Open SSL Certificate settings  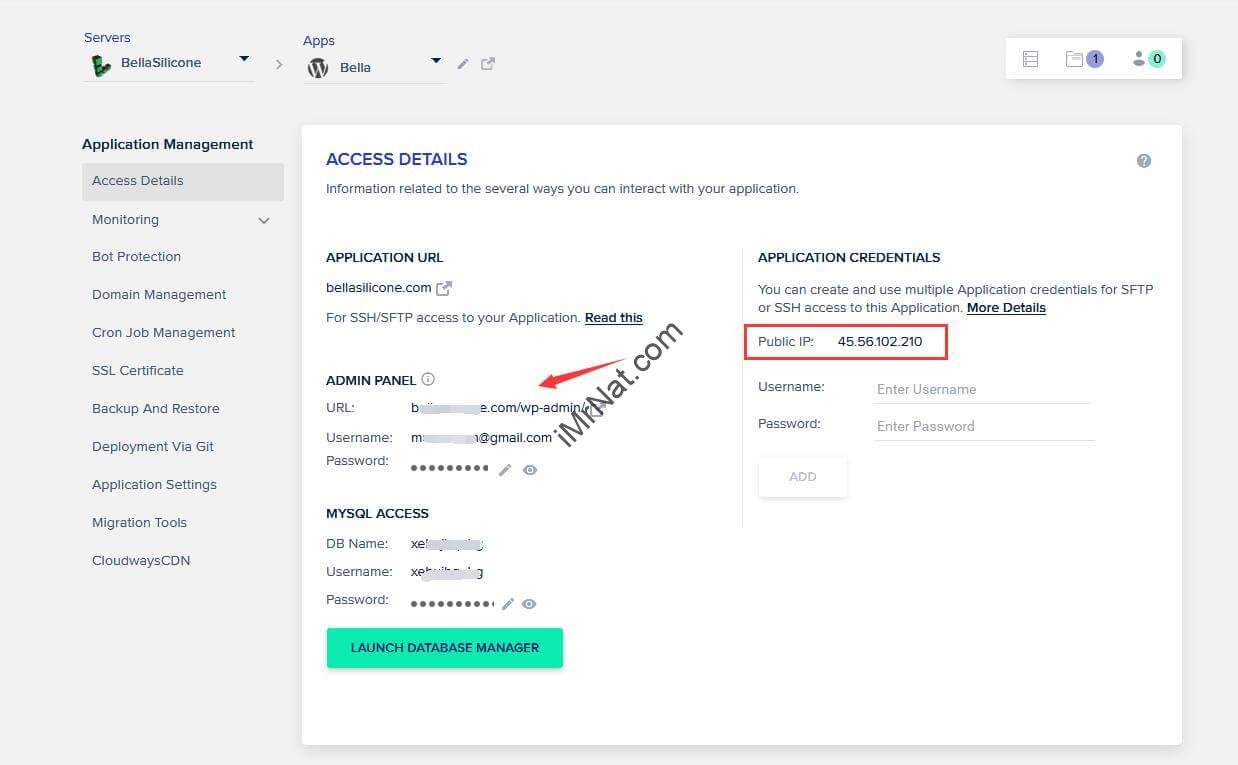(138, 371)
